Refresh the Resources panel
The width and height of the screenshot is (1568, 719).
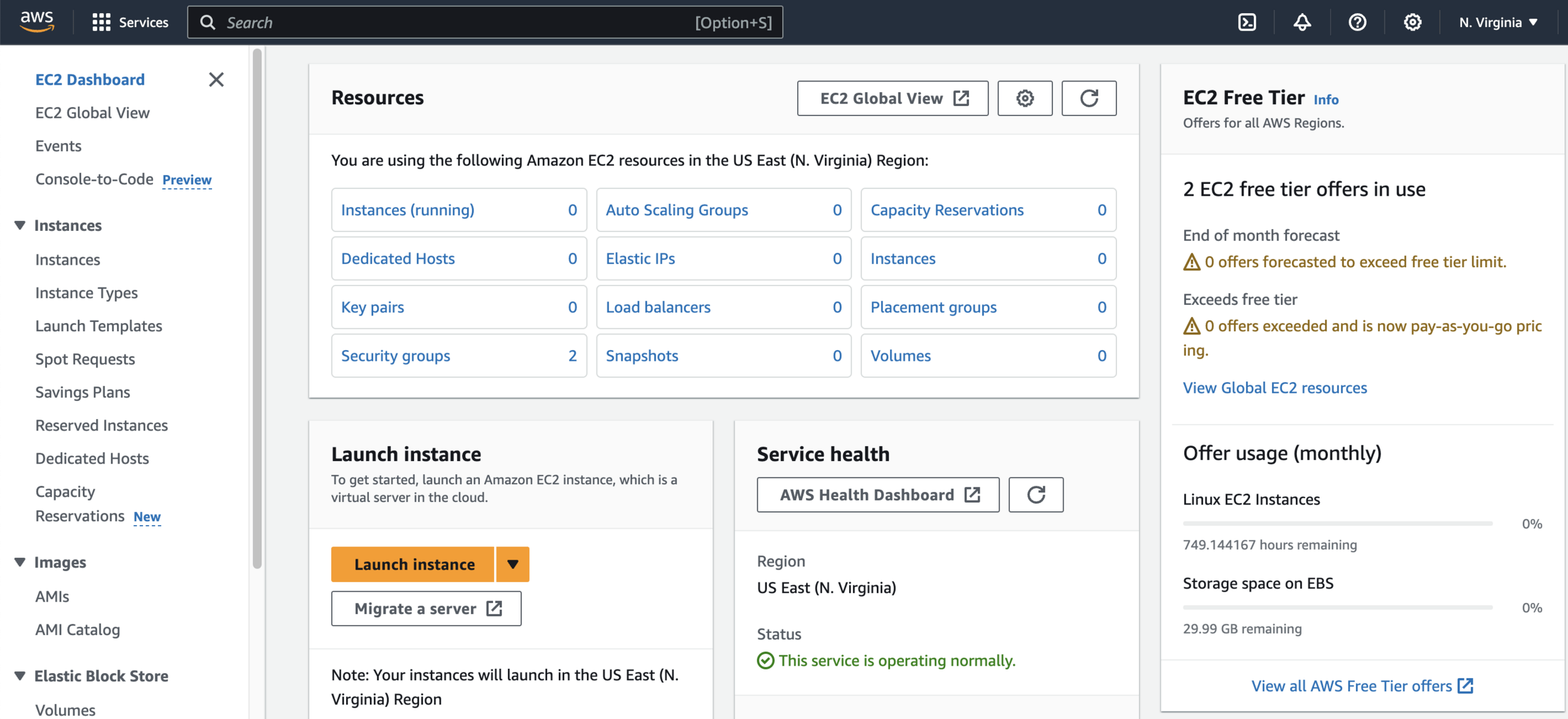(1089, 99)
